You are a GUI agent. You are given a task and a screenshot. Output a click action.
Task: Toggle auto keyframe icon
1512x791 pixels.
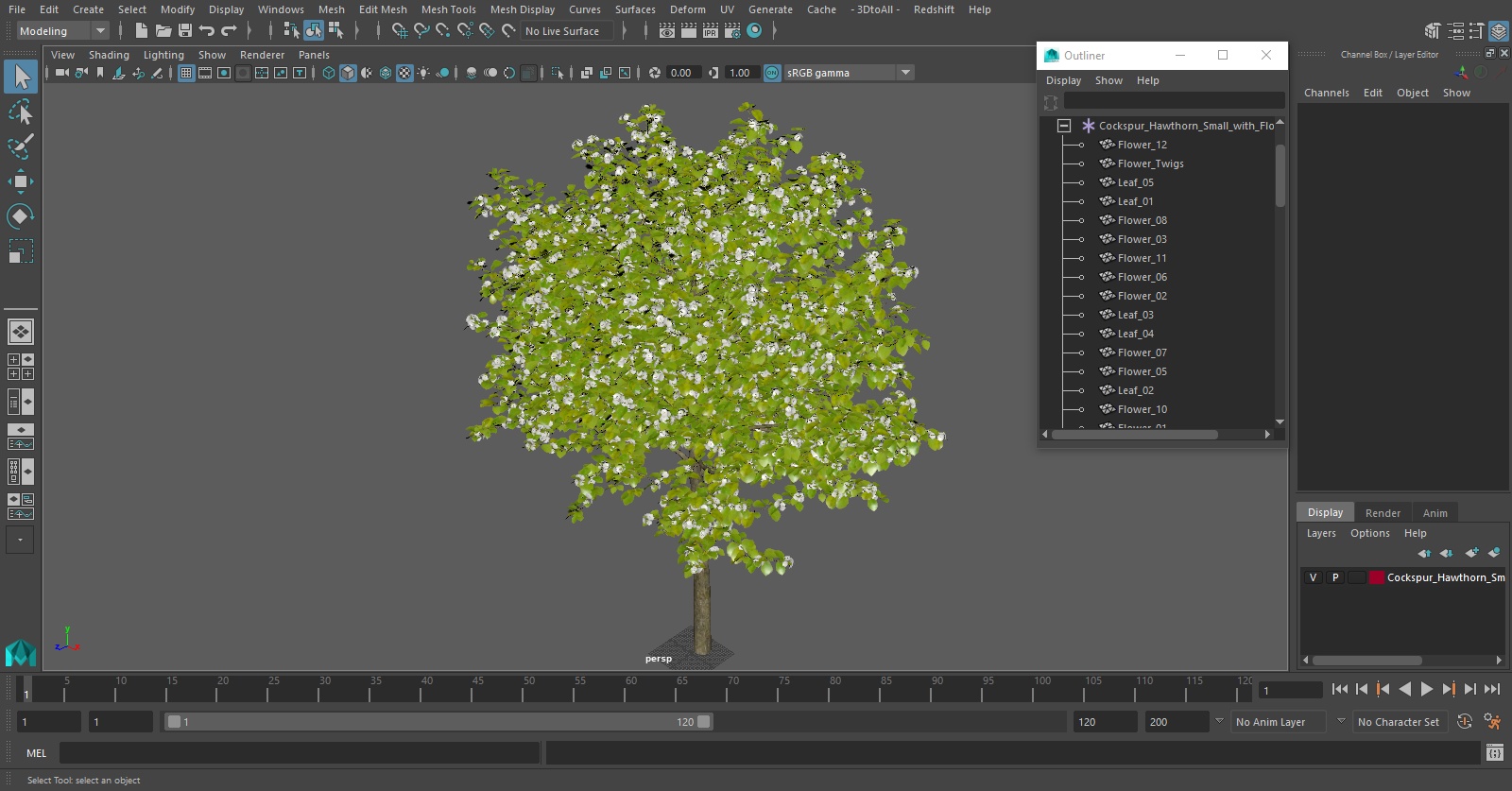pyautogui.click(x=1465, y=722)
